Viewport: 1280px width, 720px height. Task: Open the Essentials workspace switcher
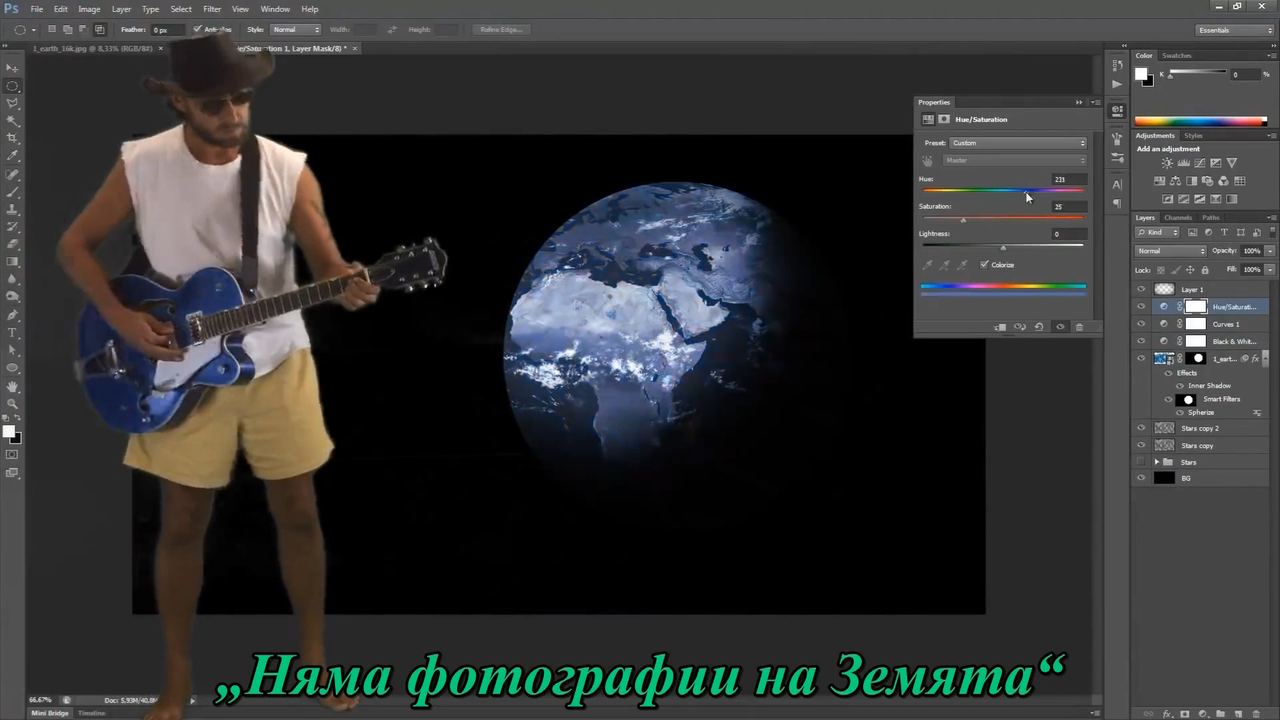click(x=1234, y=30)
